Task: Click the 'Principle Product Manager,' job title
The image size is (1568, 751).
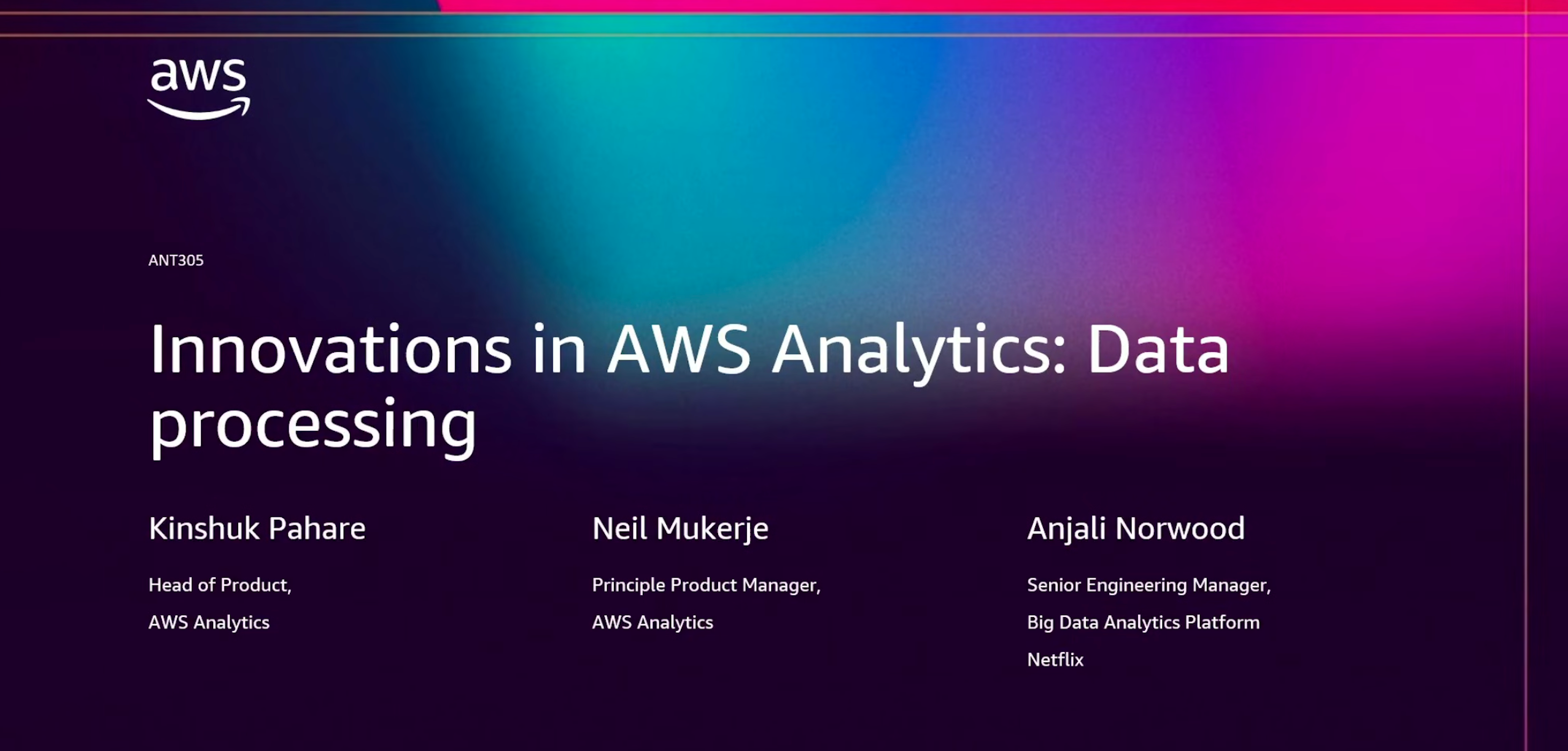Action: [x=706, y=585]
